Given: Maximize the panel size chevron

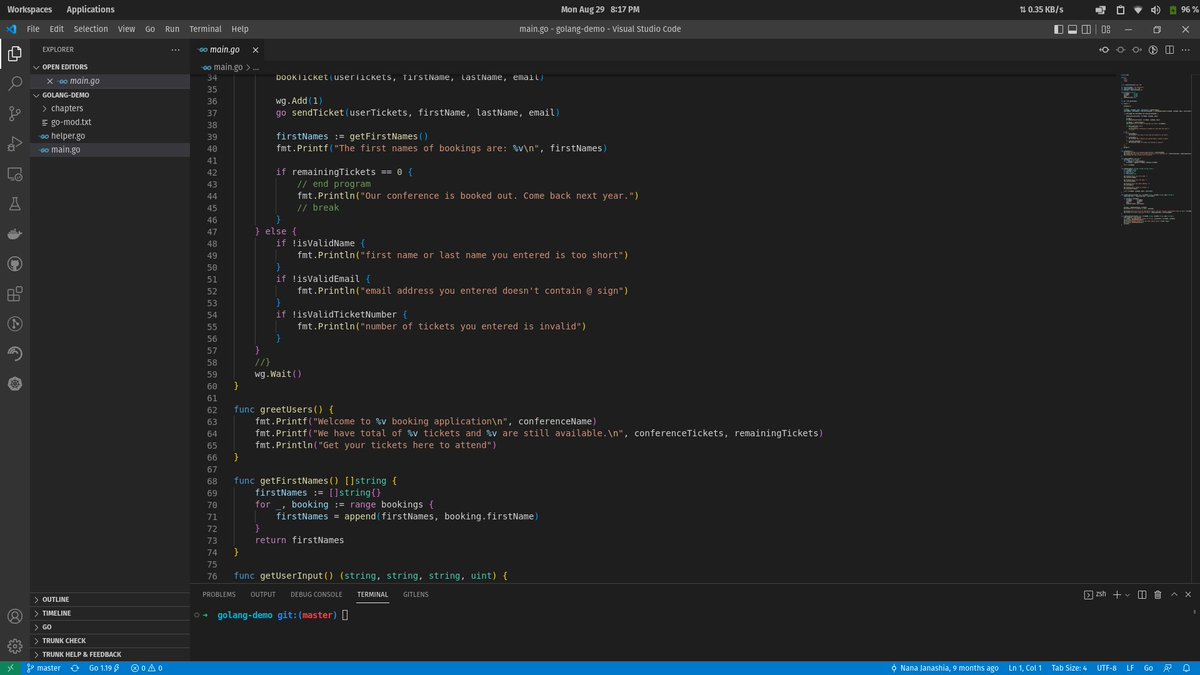Looking at the screenshot, I should coord(1173,594).
